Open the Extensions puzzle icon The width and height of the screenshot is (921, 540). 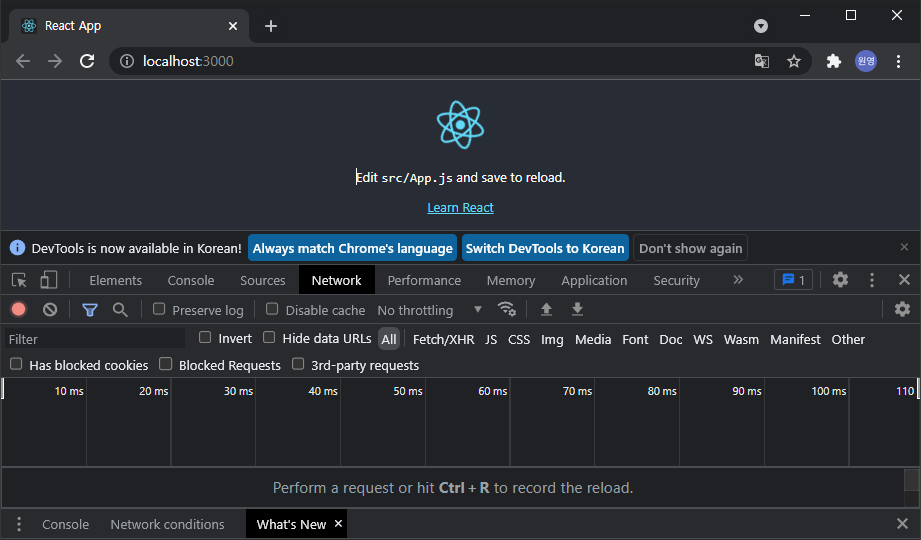[x=833, y=61]
